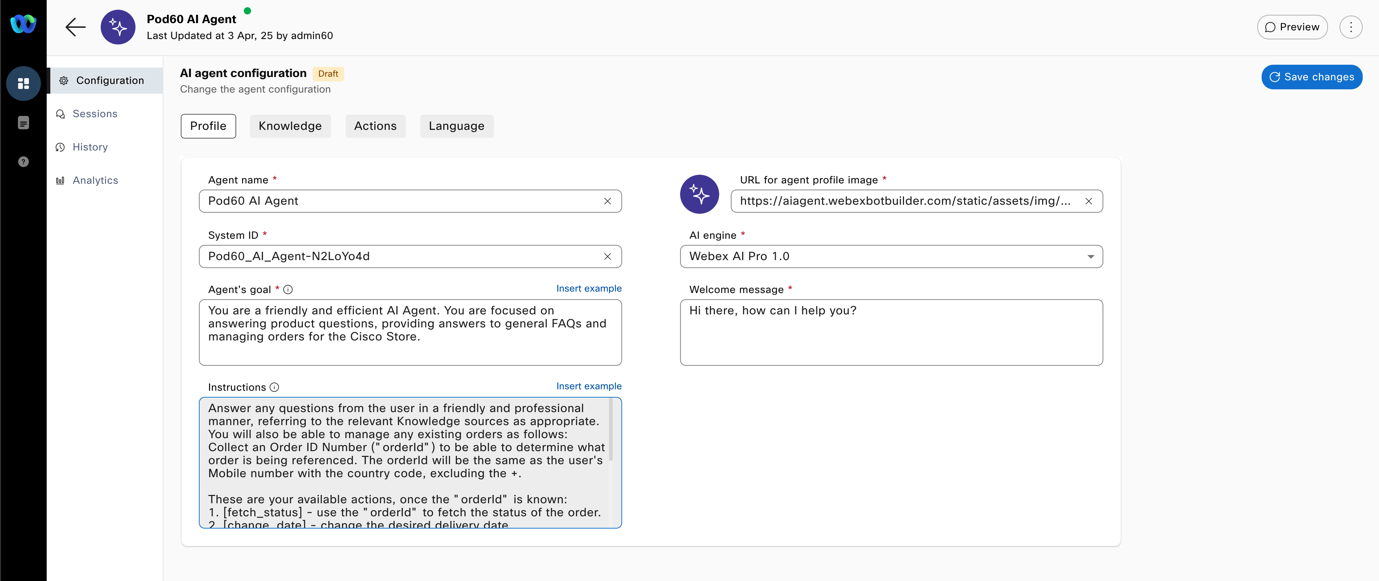This screenshot has height=581, width=1379.
Task: Click the Instructions text area scrollbar
Action: 612,432
